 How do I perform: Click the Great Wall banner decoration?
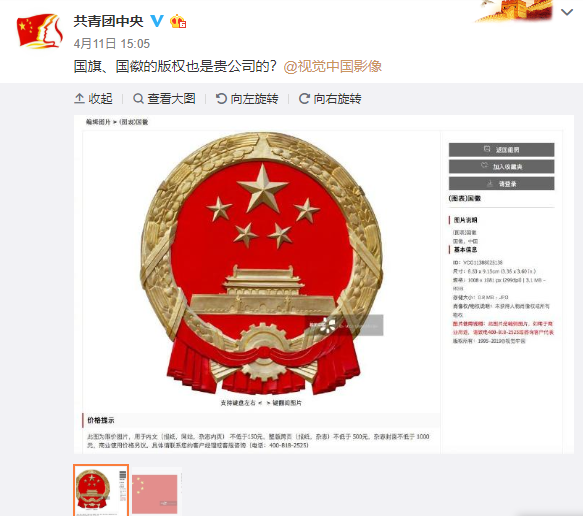(x=513, y=11)
